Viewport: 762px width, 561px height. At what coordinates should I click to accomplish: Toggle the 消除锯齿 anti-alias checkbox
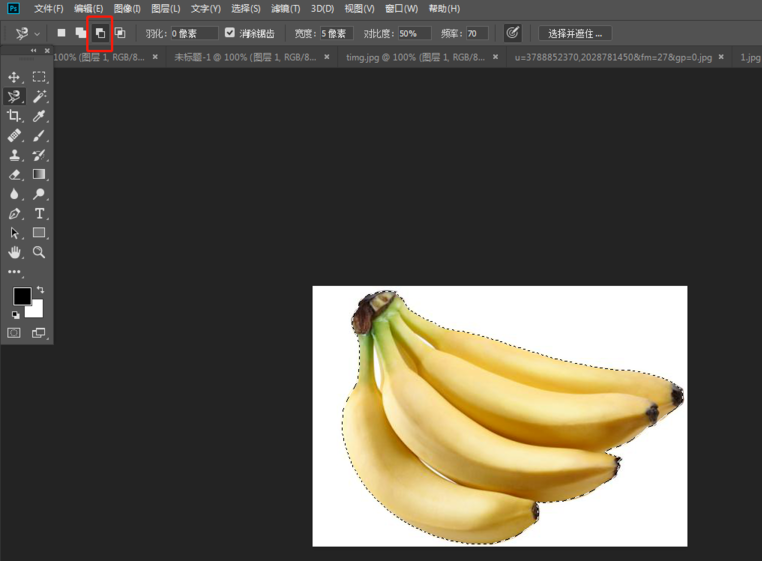pos(230,33)
